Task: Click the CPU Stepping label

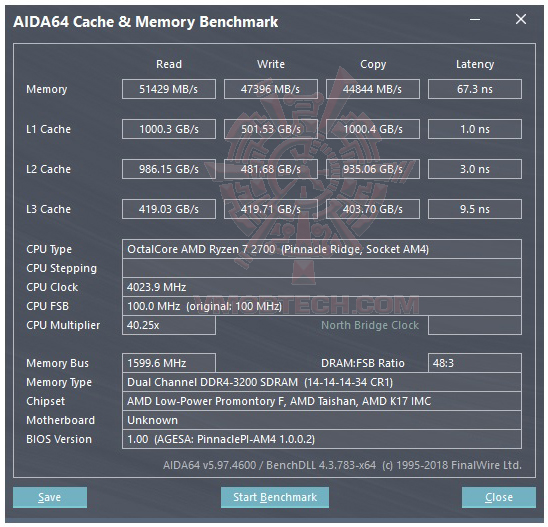Action: (62, 268)
